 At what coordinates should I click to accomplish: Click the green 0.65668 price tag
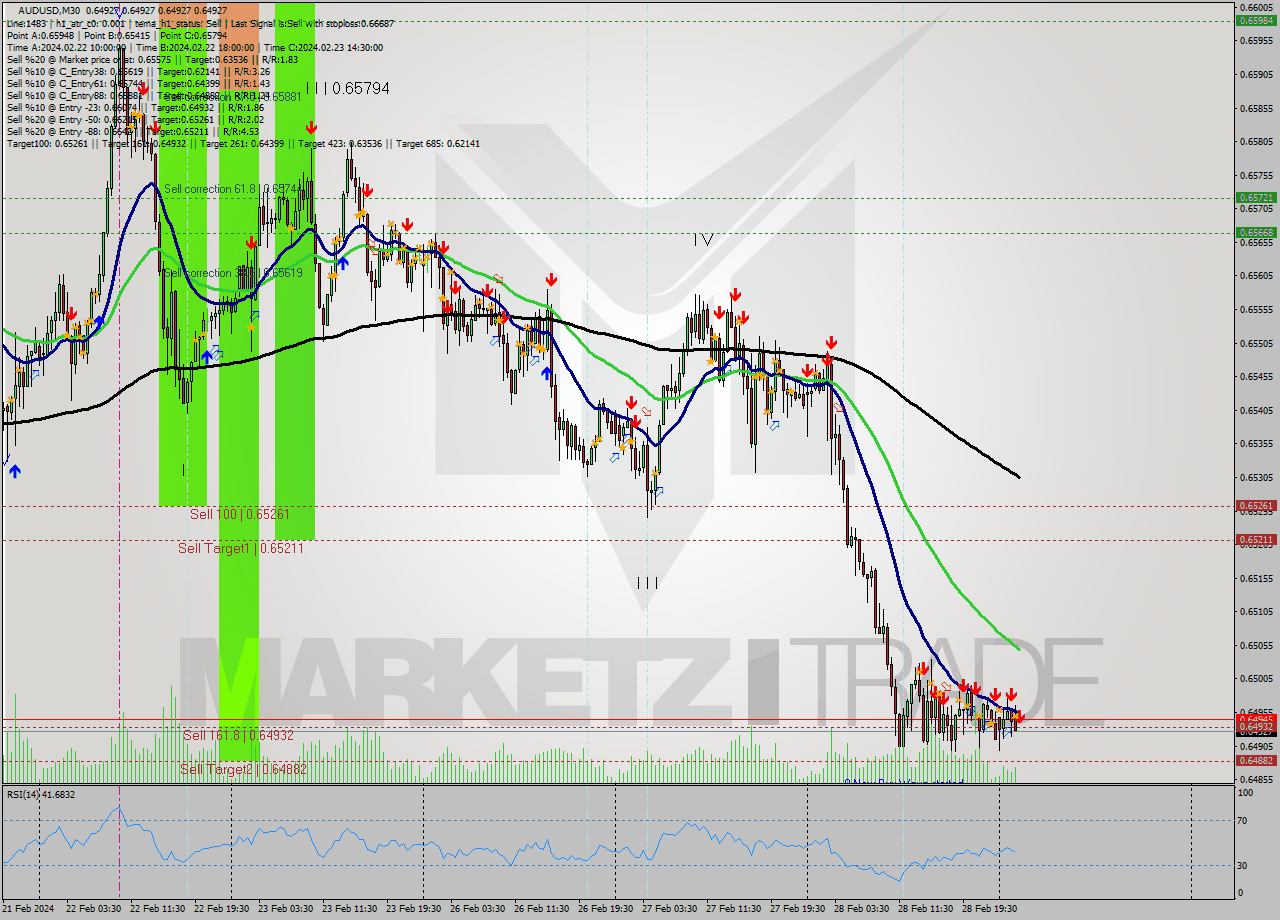point(1256,232)
